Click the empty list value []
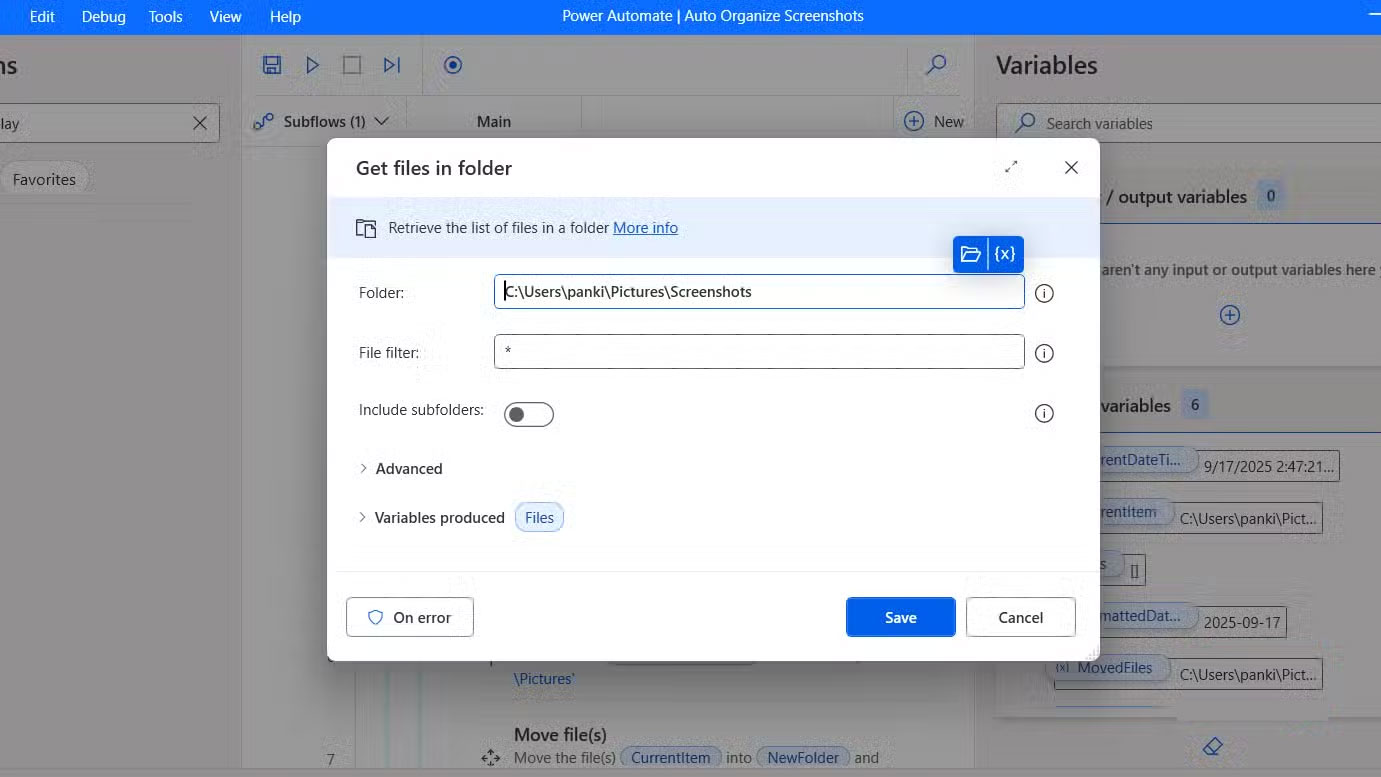1381x777 pixels. [1135, 570]
